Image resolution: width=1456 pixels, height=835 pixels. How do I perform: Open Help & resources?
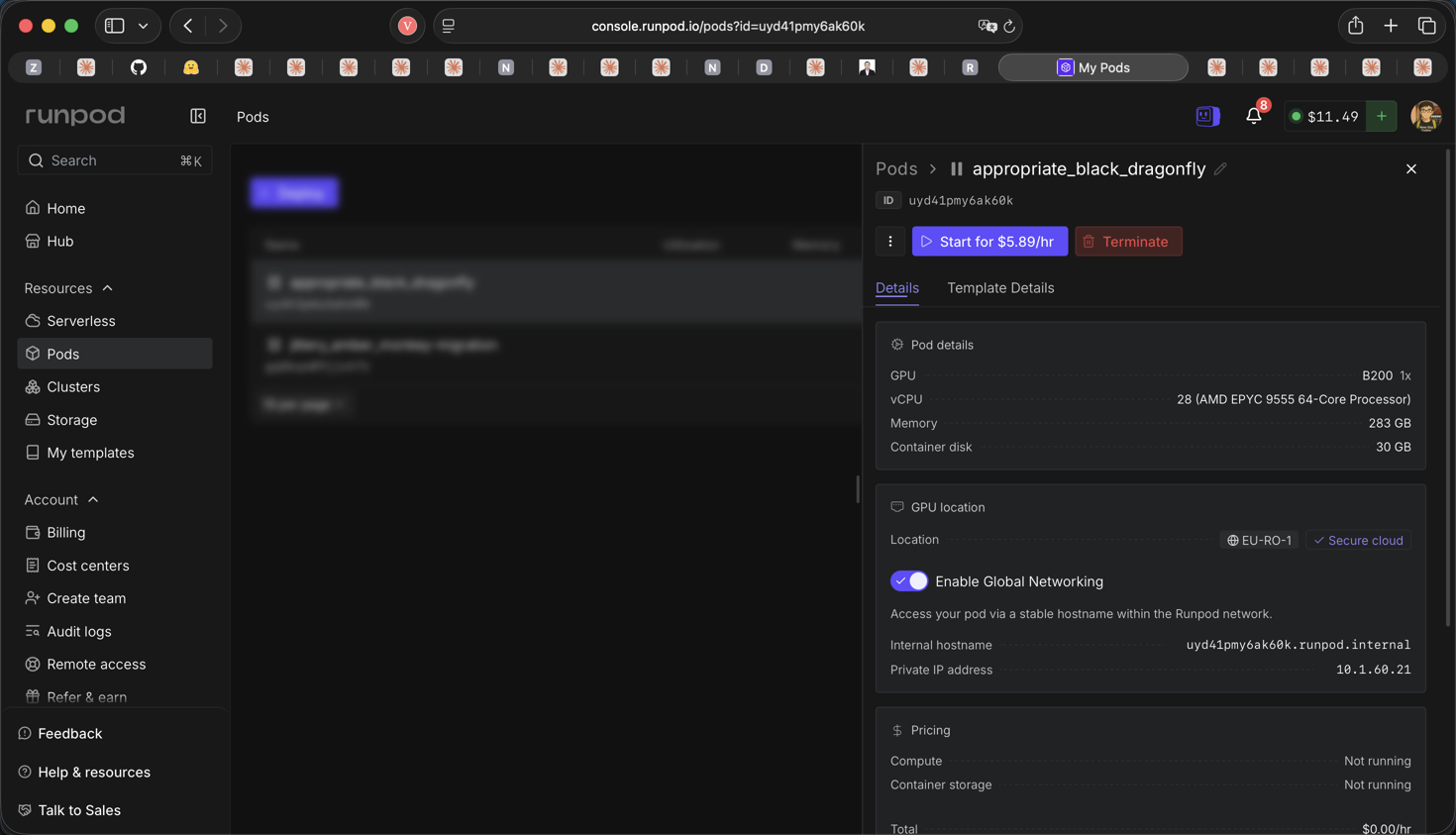[93, 773]
